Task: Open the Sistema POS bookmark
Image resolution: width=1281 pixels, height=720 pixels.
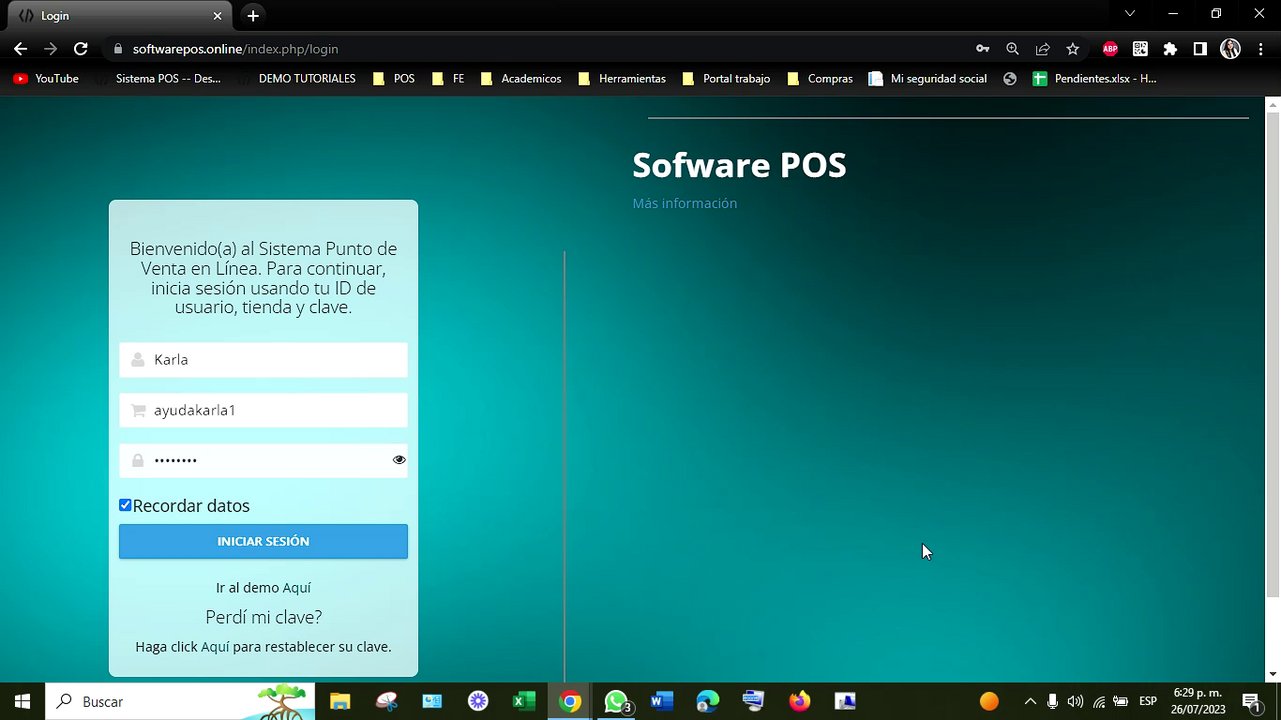Action: click(x=158, y=78)
